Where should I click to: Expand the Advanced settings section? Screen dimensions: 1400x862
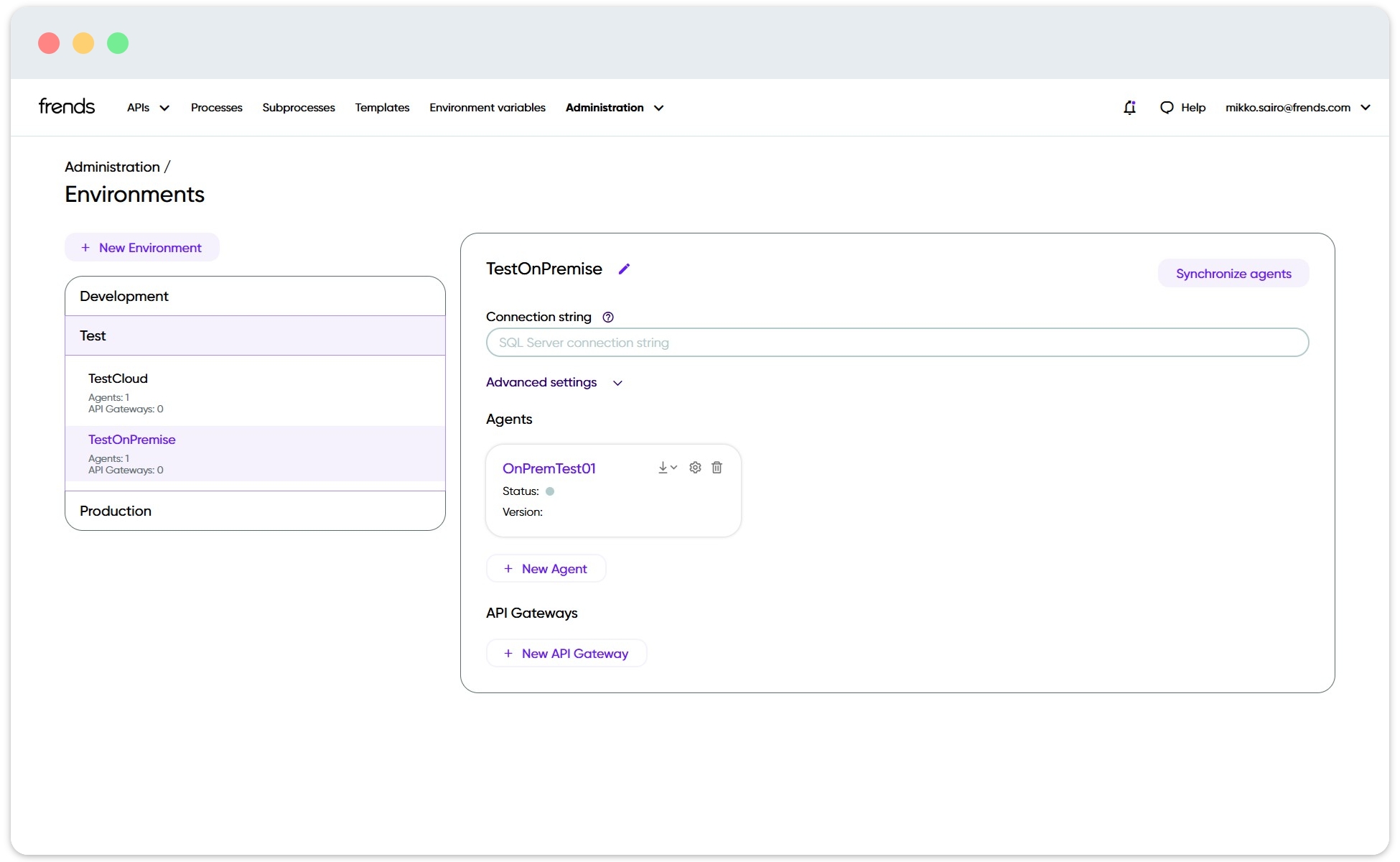(x=554, y=382)
